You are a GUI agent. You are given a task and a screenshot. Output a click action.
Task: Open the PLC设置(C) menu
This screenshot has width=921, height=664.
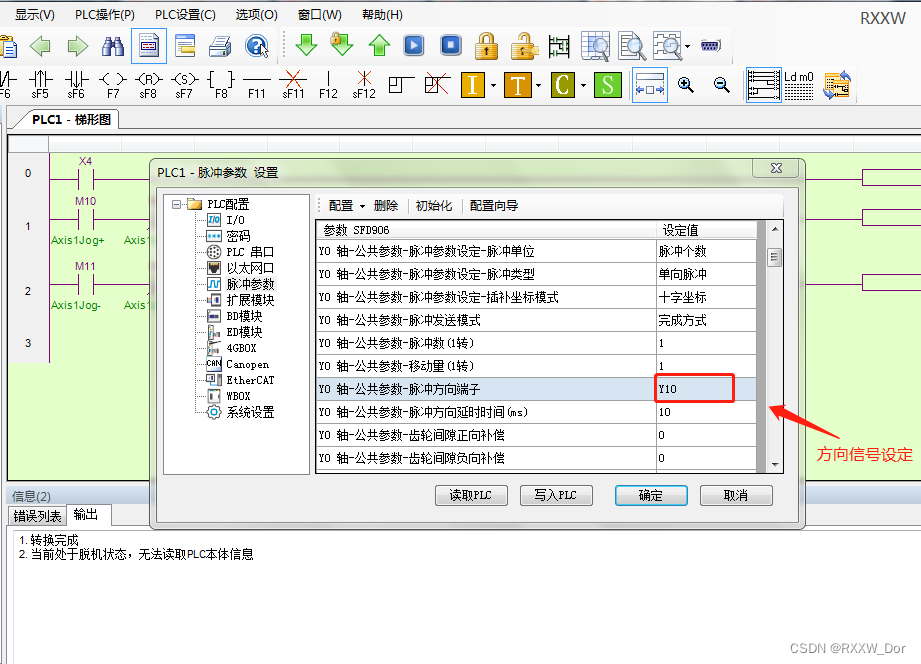click(185, 15)
